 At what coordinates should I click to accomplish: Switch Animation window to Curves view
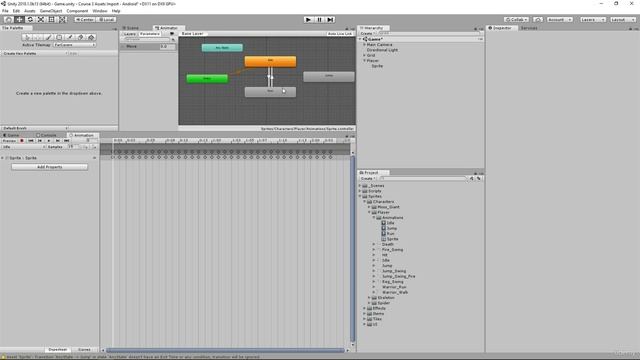click(x=84, y=350)
